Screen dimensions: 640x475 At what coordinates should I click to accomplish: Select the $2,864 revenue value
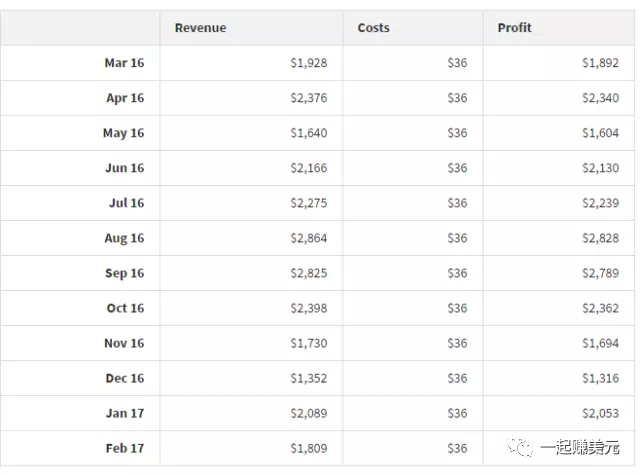(308, 238)
